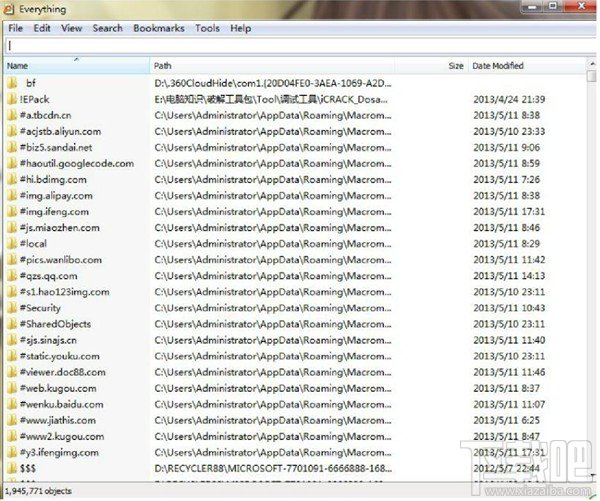Click the folder icon next to bf

coord(12,83)
